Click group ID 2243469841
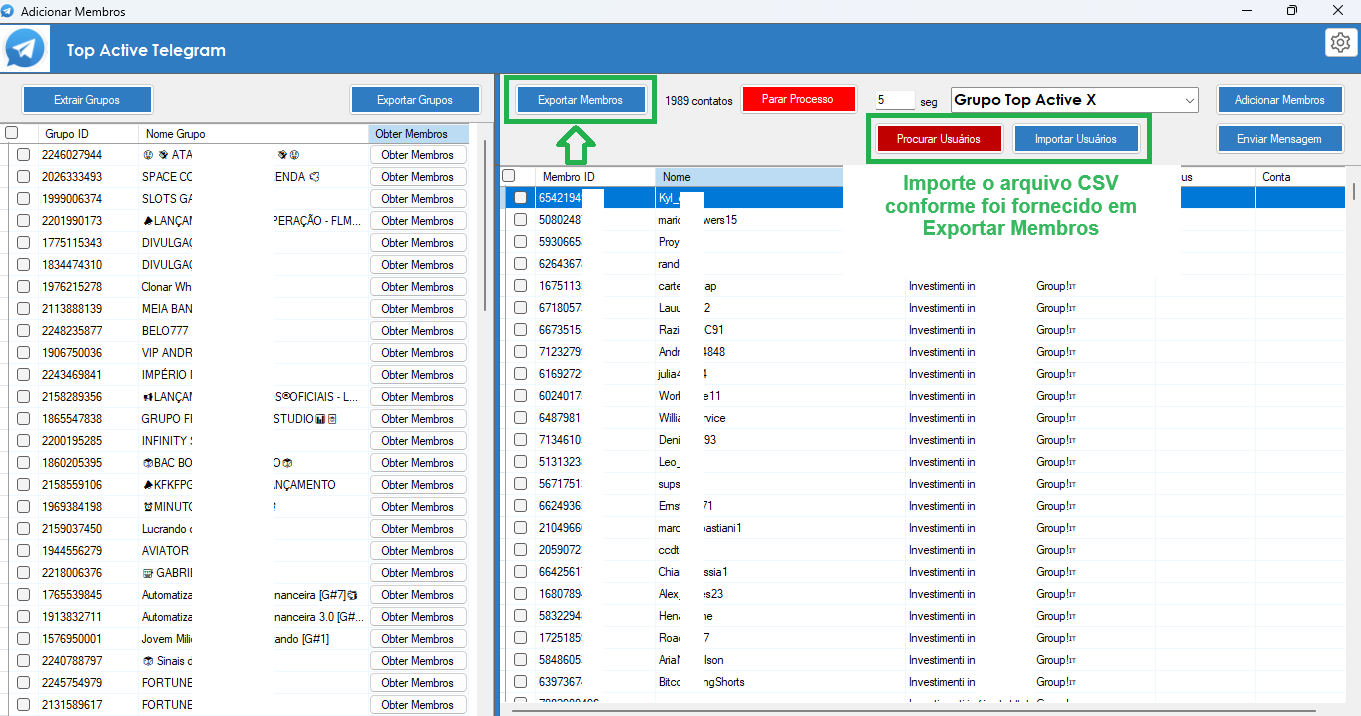This screenshot has width=1361, height=716. [x=72, y=375]
